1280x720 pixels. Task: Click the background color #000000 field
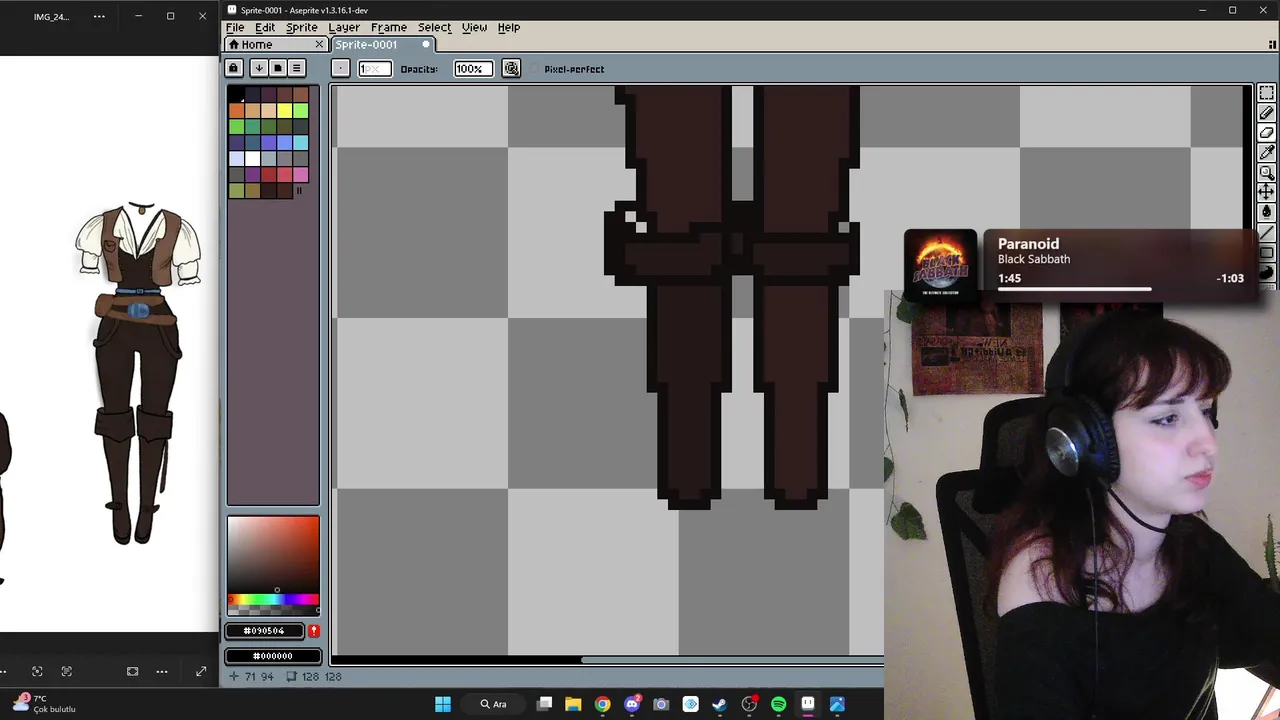click(273, 656)
